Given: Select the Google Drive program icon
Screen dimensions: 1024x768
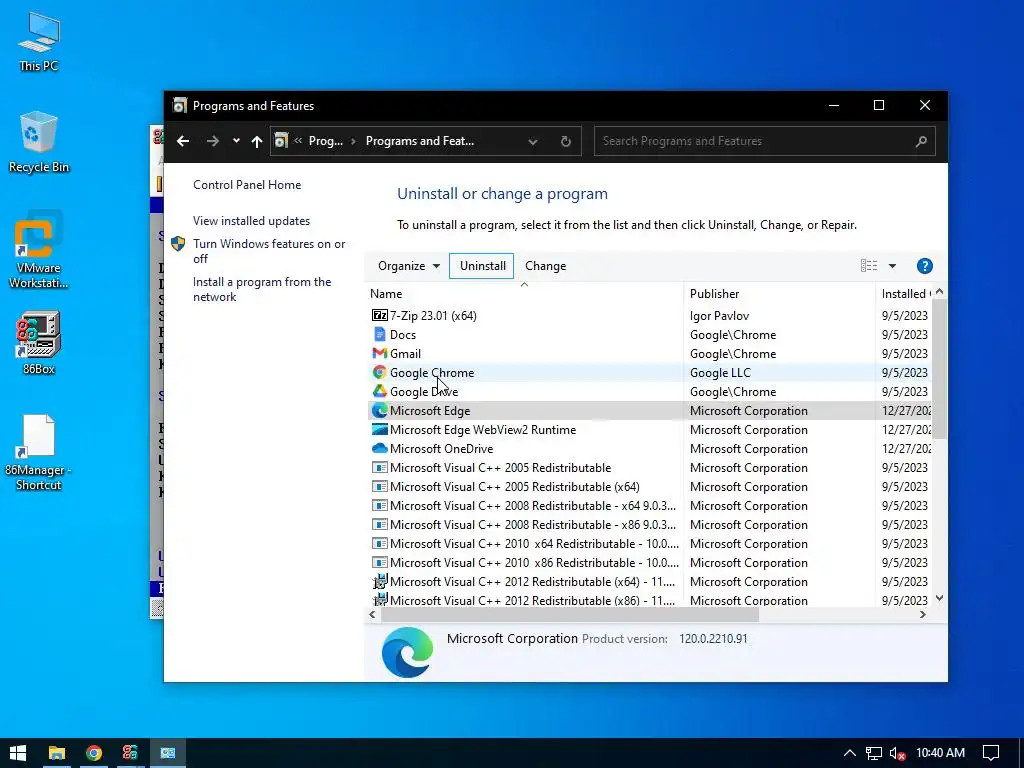Looking at the screenshot, I should [x=379, y=391].
